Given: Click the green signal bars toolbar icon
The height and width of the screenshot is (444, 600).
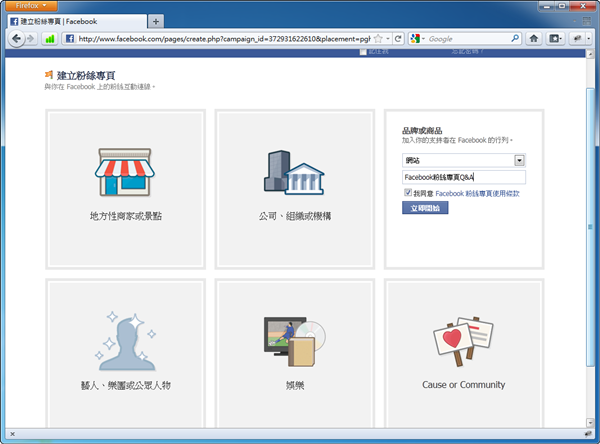Looking at the screenshot, I should tap(50, 39).
